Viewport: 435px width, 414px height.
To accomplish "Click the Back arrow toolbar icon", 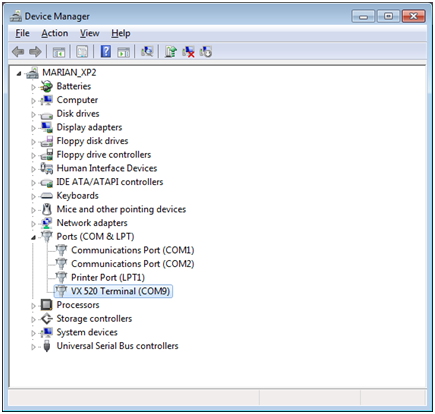I will tap(18, 52).
